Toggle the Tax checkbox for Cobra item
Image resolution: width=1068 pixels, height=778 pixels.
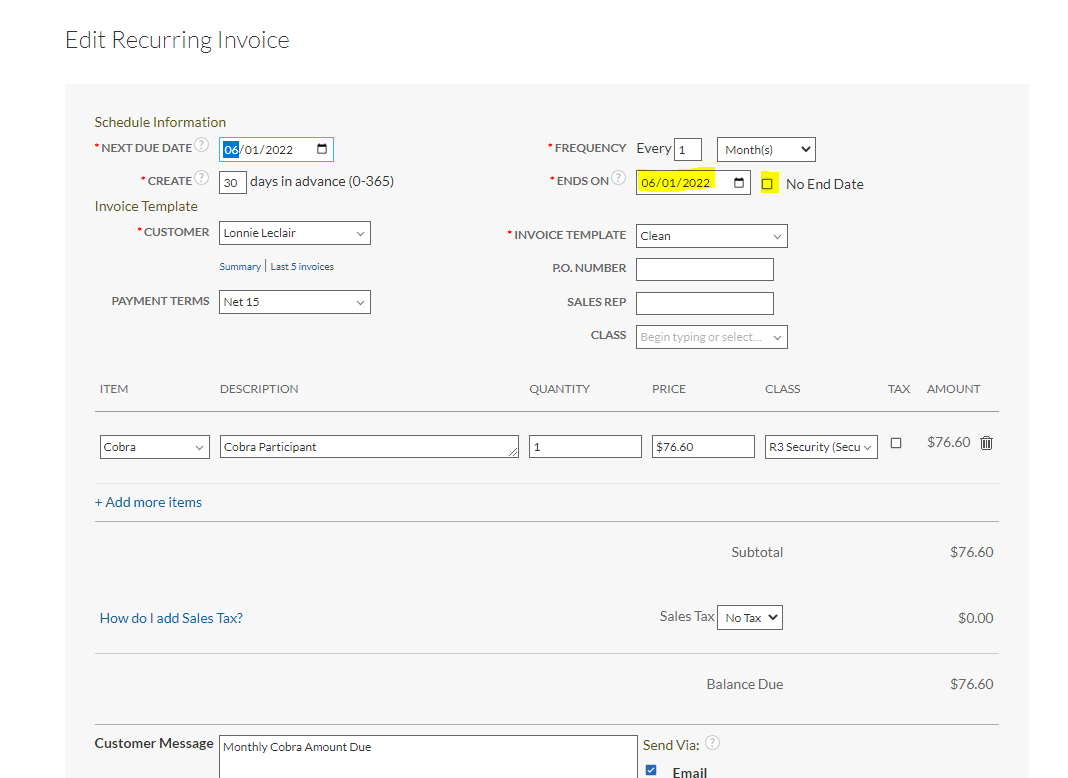[896, 443]
